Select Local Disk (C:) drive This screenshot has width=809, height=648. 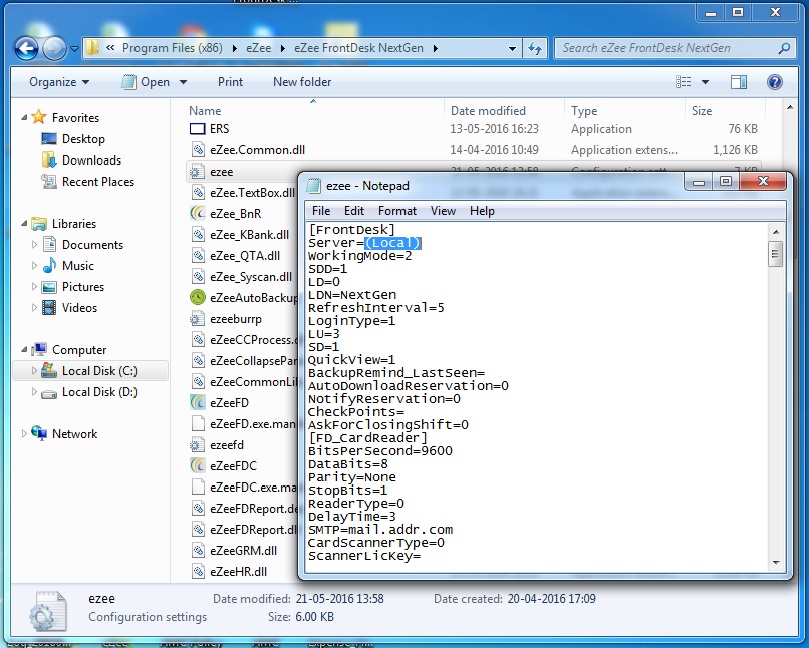[99, 371]
